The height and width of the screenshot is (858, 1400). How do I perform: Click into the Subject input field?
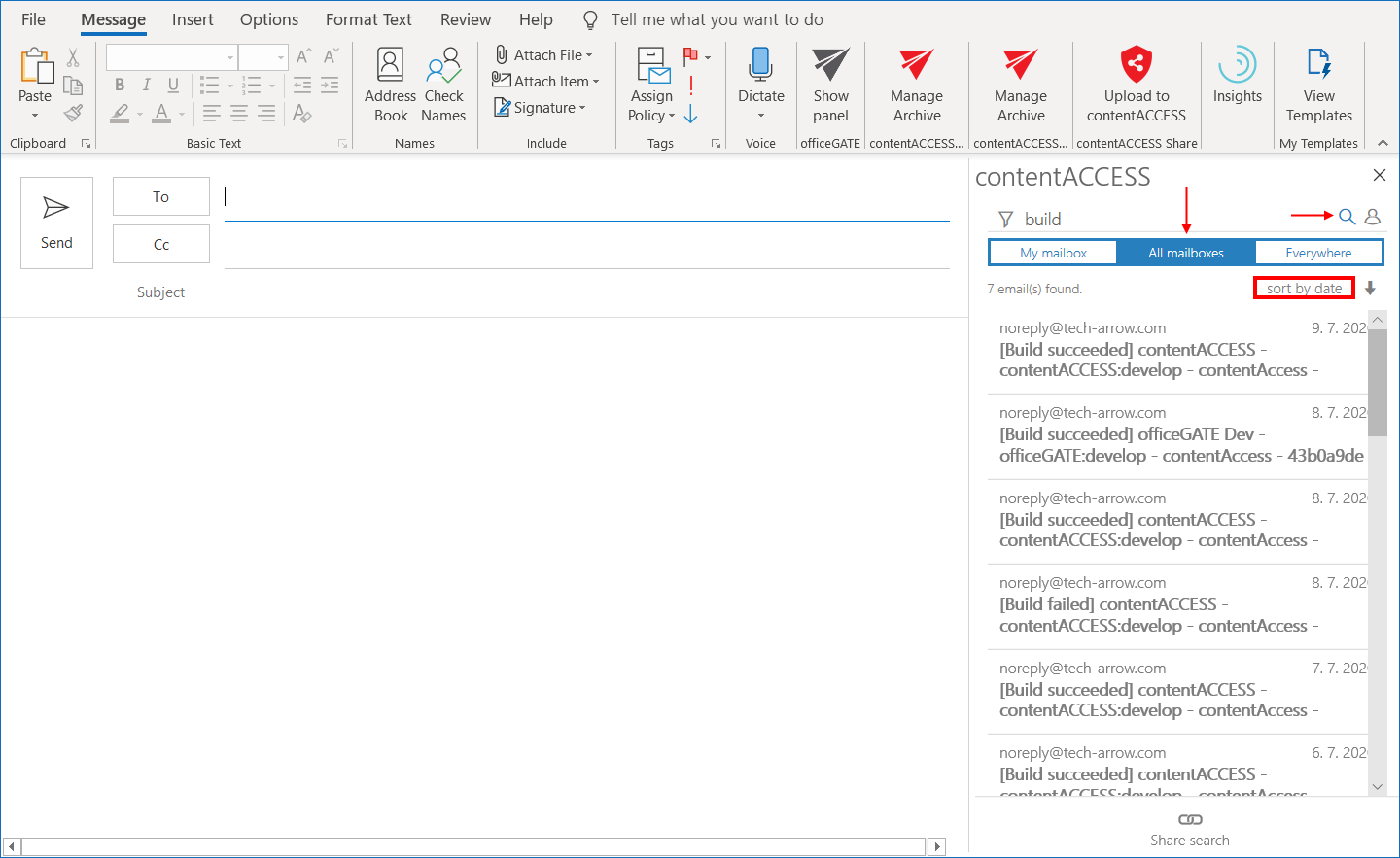tap(583, 292)
